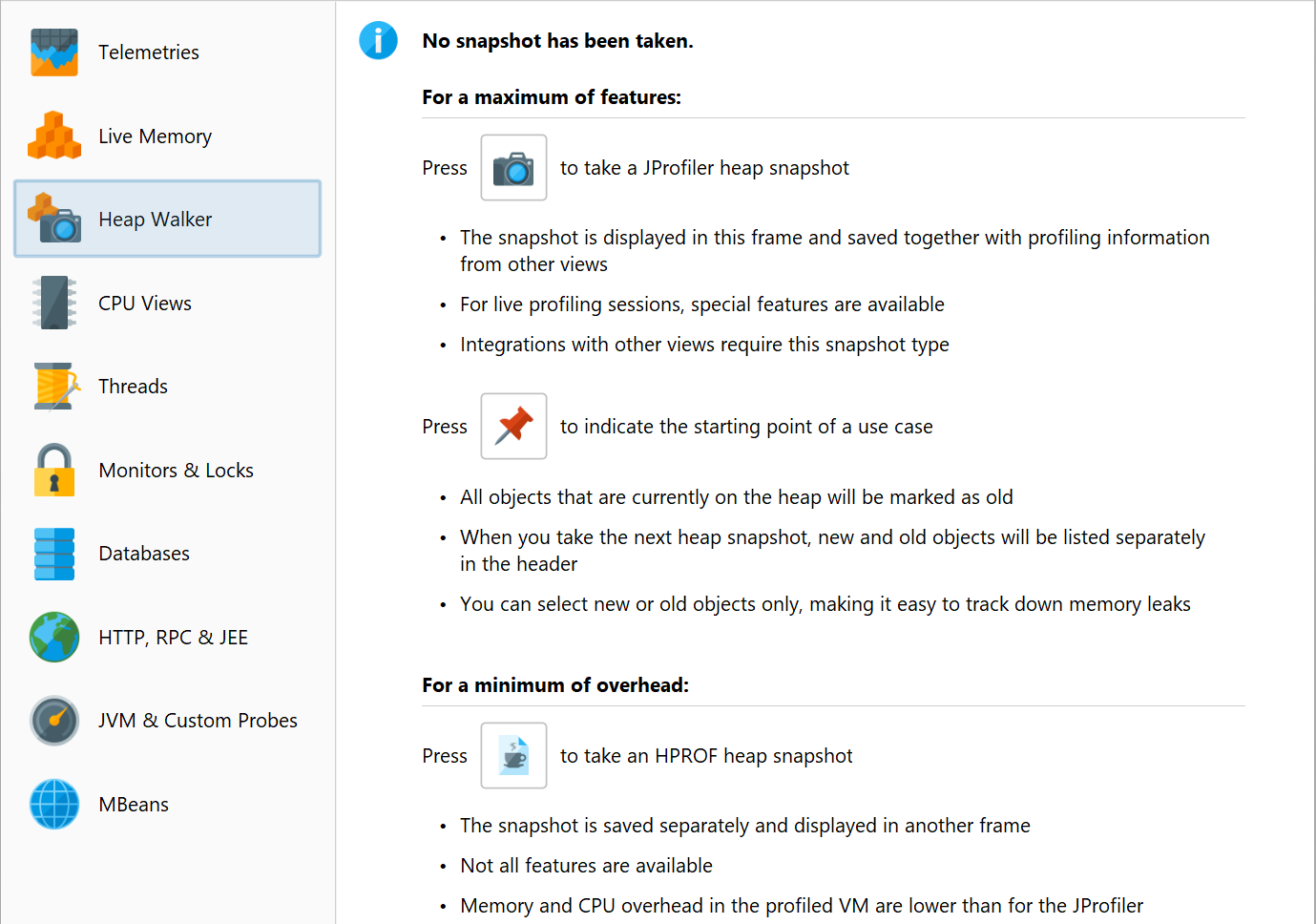Select the Heap Walker camera icon
1316x924 pixels.
(x=54, y=219)
